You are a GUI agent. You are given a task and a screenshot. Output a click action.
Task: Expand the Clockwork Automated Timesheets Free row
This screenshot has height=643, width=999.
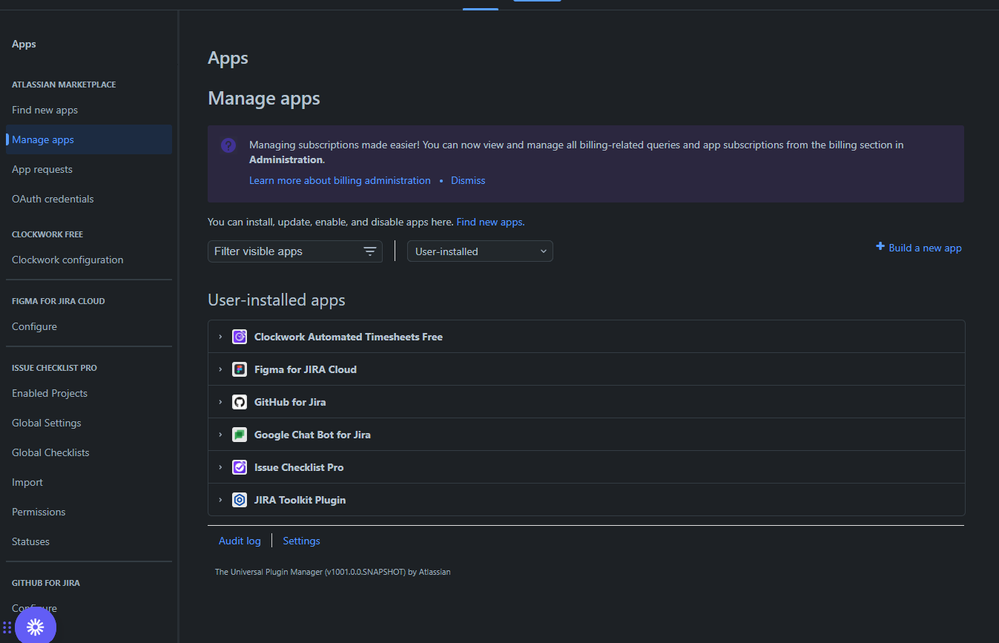[x=220, y=336]
